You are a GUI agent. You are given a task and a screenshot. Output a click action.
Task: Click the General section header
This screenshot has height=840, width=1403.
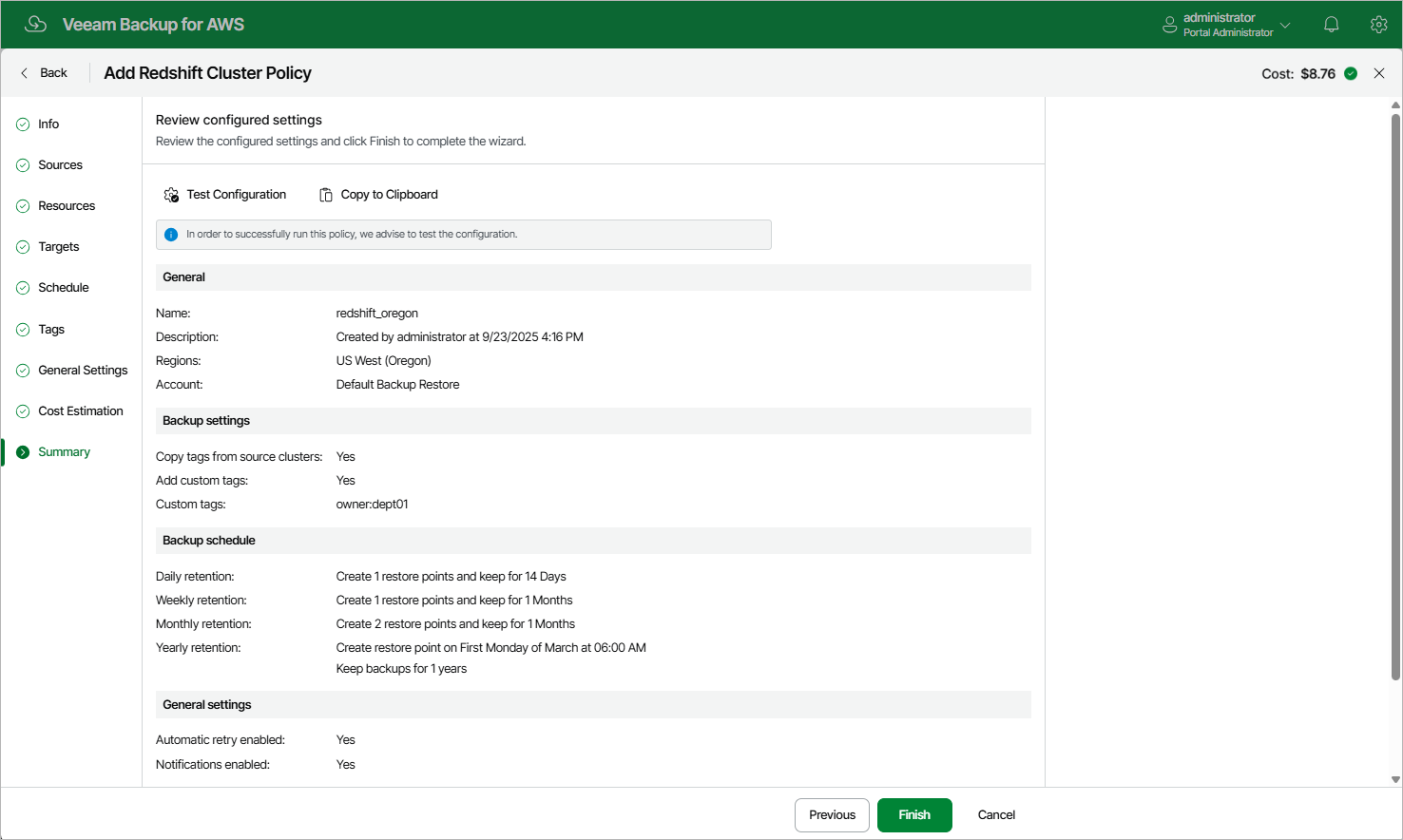coord(593,277)
